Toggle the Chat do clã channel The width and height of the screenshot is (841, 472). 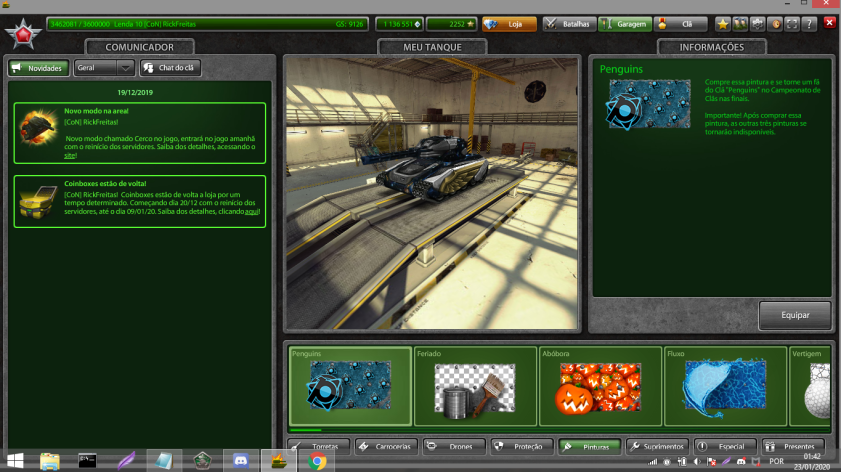tap(169, 68)
